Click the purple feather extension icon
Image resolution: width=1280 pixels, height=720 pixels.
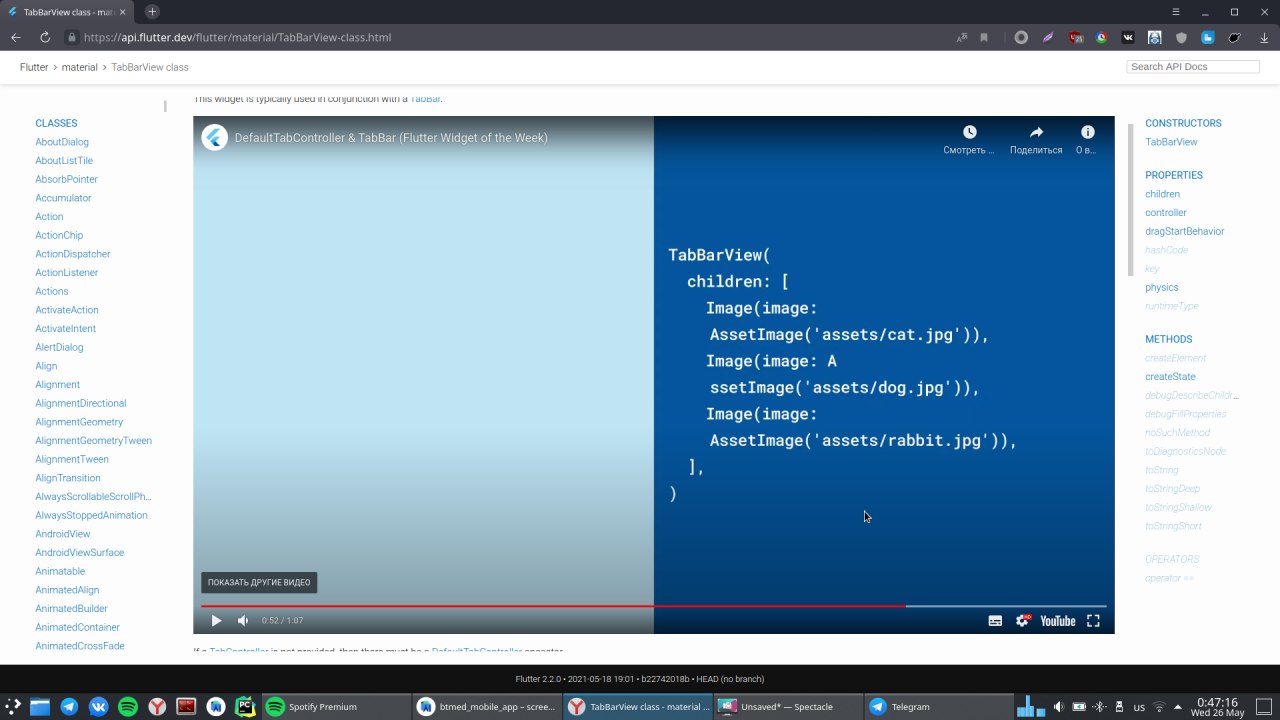tap(1048, 37)
